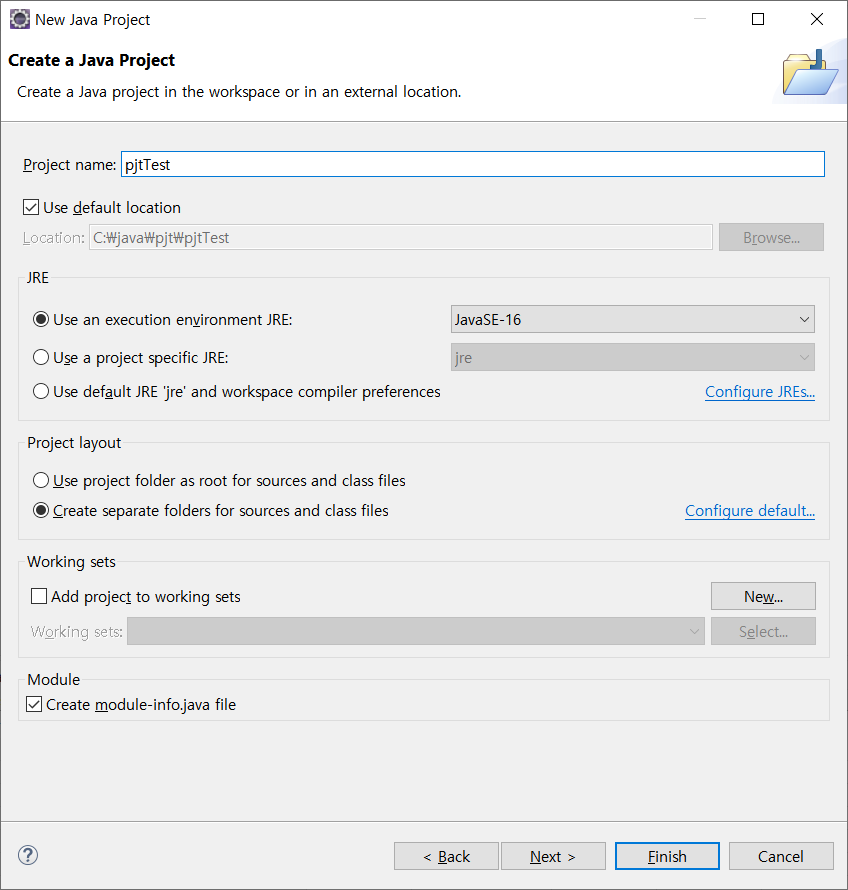Image resolution: width=848 pixels, height=890 pixels.
Task: Open the Configure default... link
Action: [750, 511]
